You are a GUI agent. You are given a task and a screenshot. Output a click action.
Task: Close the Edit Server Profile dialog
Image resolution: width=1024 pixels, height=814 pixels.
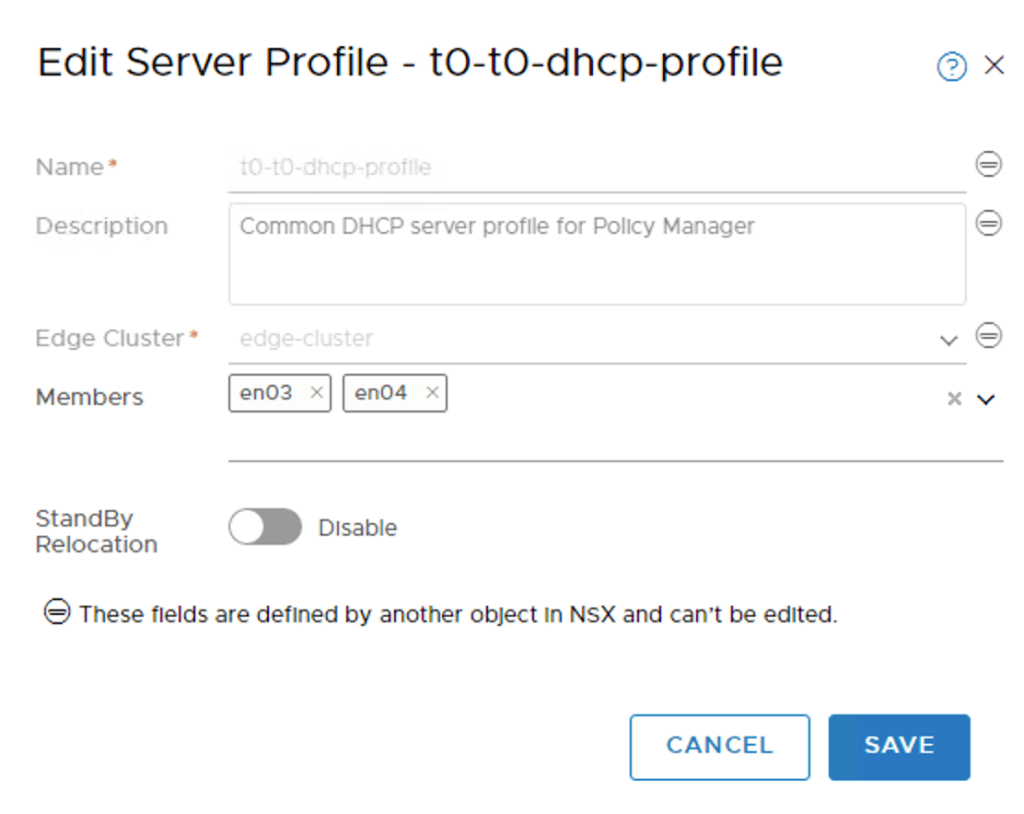pos(994,66)
